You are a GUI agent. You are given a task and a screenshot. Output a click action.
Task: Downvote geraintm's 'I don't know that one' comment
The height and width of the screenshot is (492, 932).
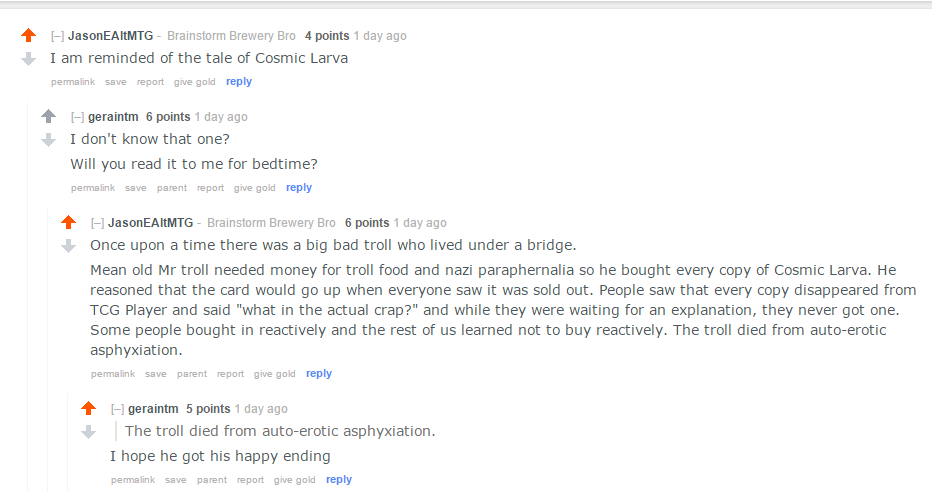point(49,140)
